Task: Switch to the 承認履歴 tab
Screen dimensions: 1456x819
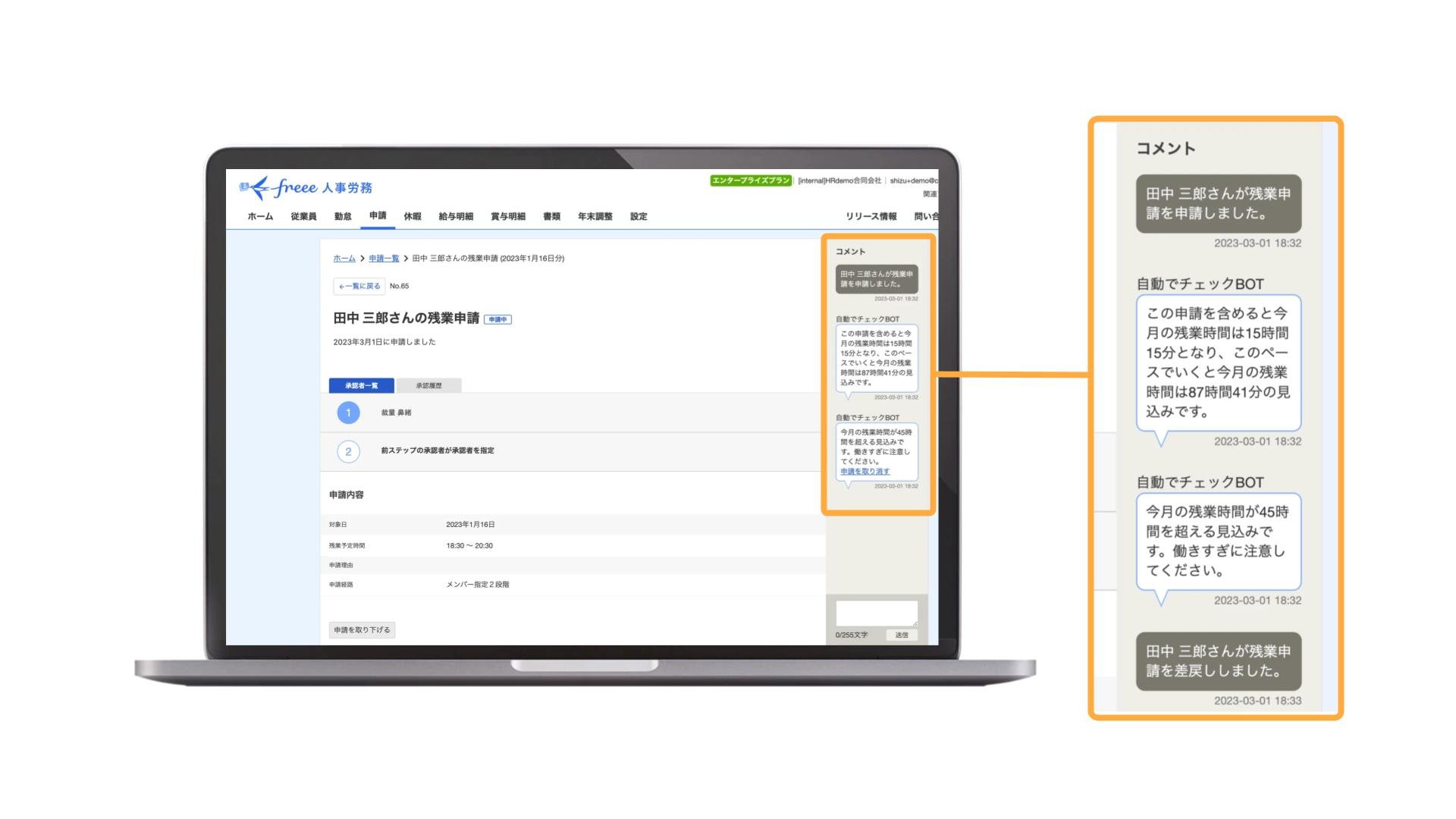Action: click(x=428, y=385)
